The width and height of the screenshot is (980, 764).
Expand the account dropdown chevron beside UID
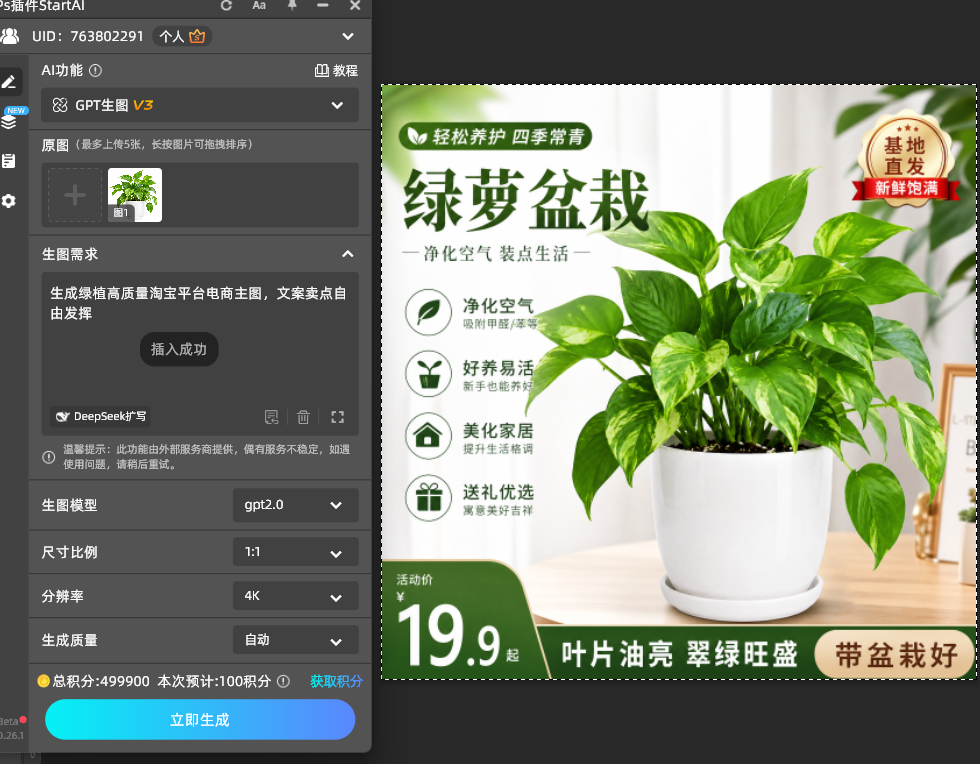[x=348, y=36]
